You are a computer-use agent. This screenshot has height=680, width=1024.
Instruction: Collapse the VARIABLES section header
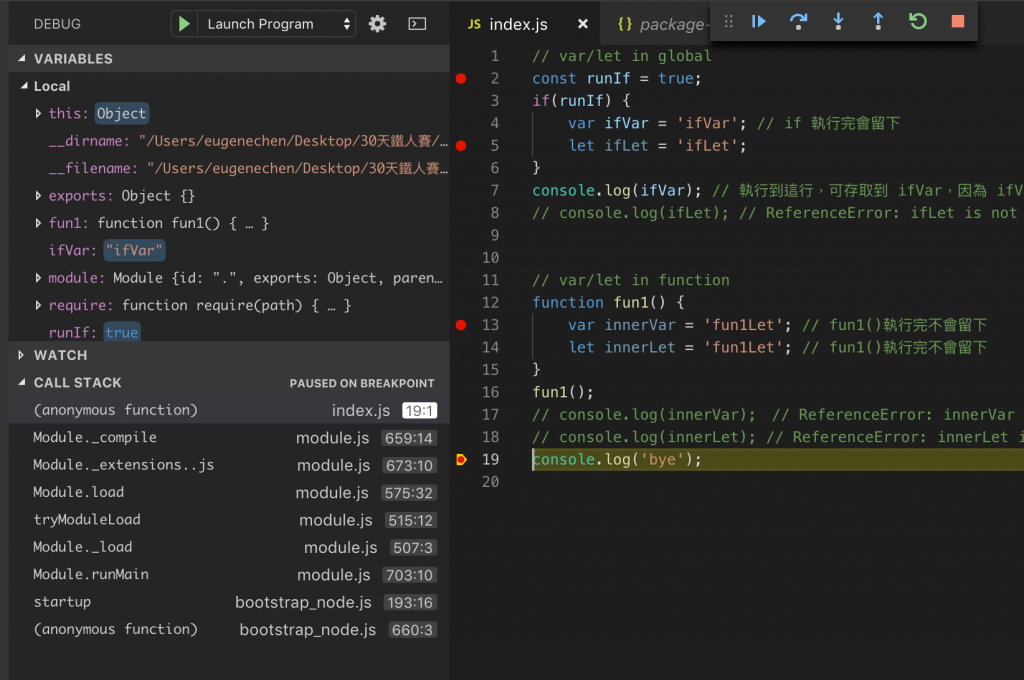(73, 59)
